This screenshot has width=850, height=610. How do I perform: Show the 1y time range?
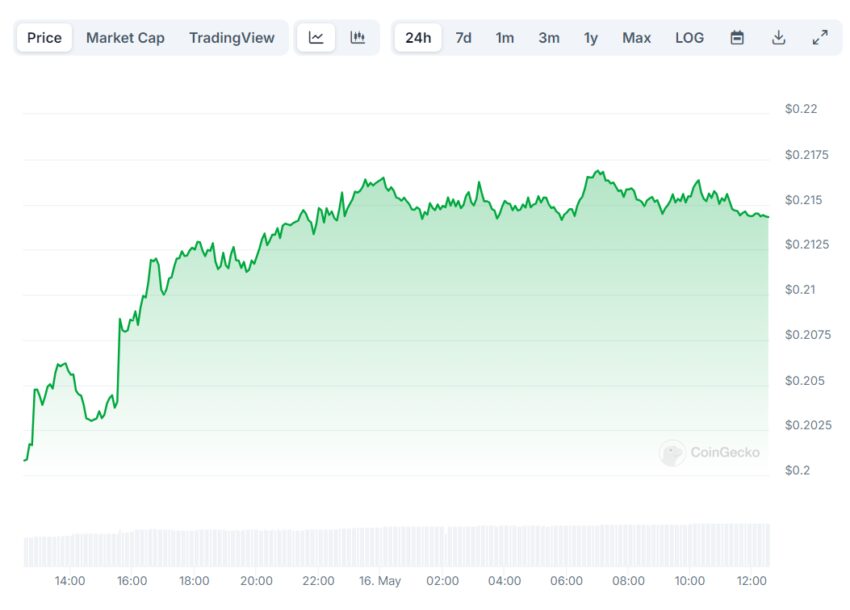[x=591, y=37]
